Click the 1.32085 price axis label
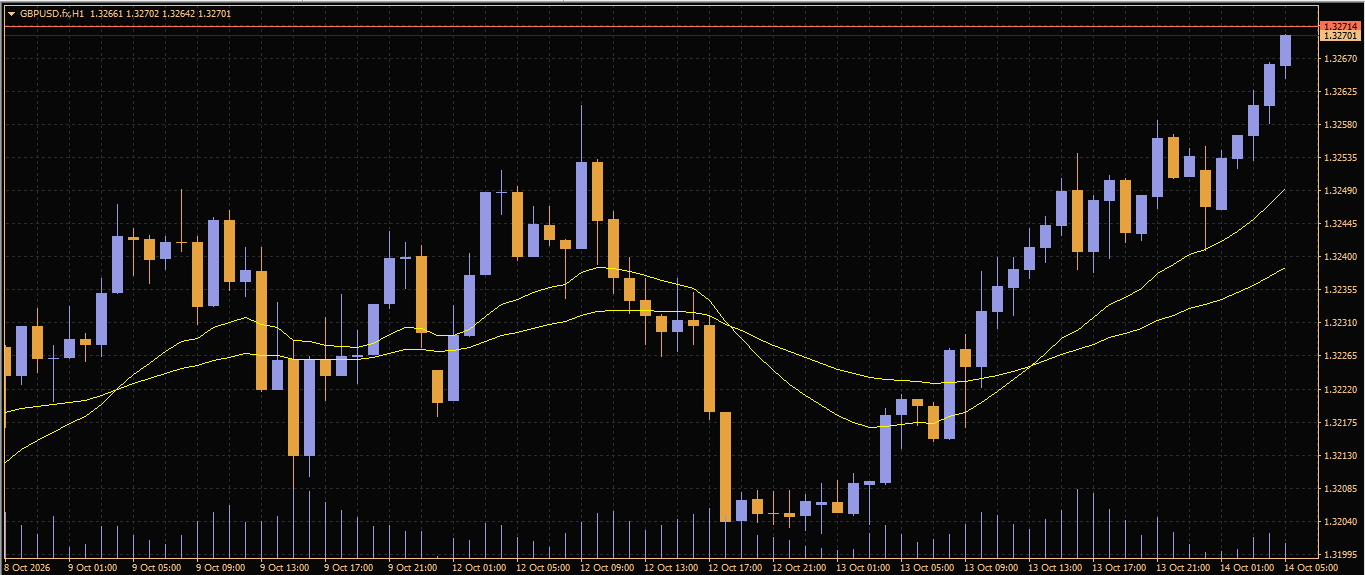Viewport: 1365px width, 575px height. (x=1339, y=489)
